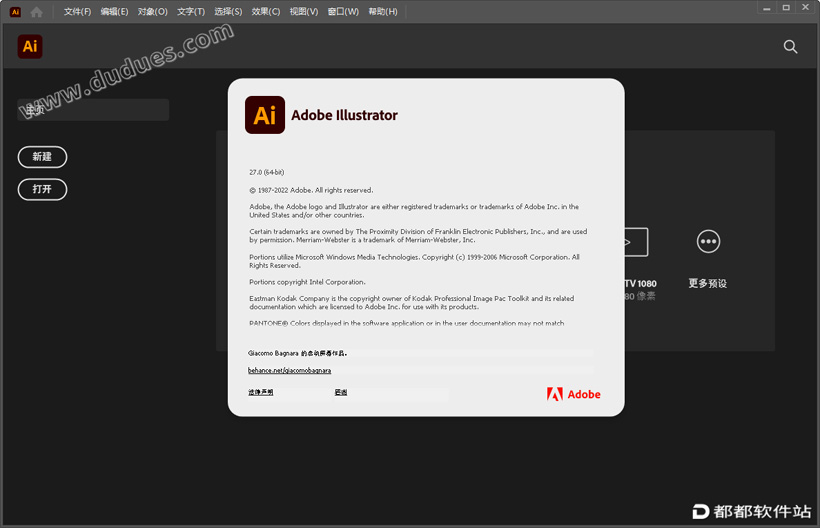Select the TV 1080 preset icon
Image resolution: width=820 pixels, height=528 pixels.
pos(636,242)
